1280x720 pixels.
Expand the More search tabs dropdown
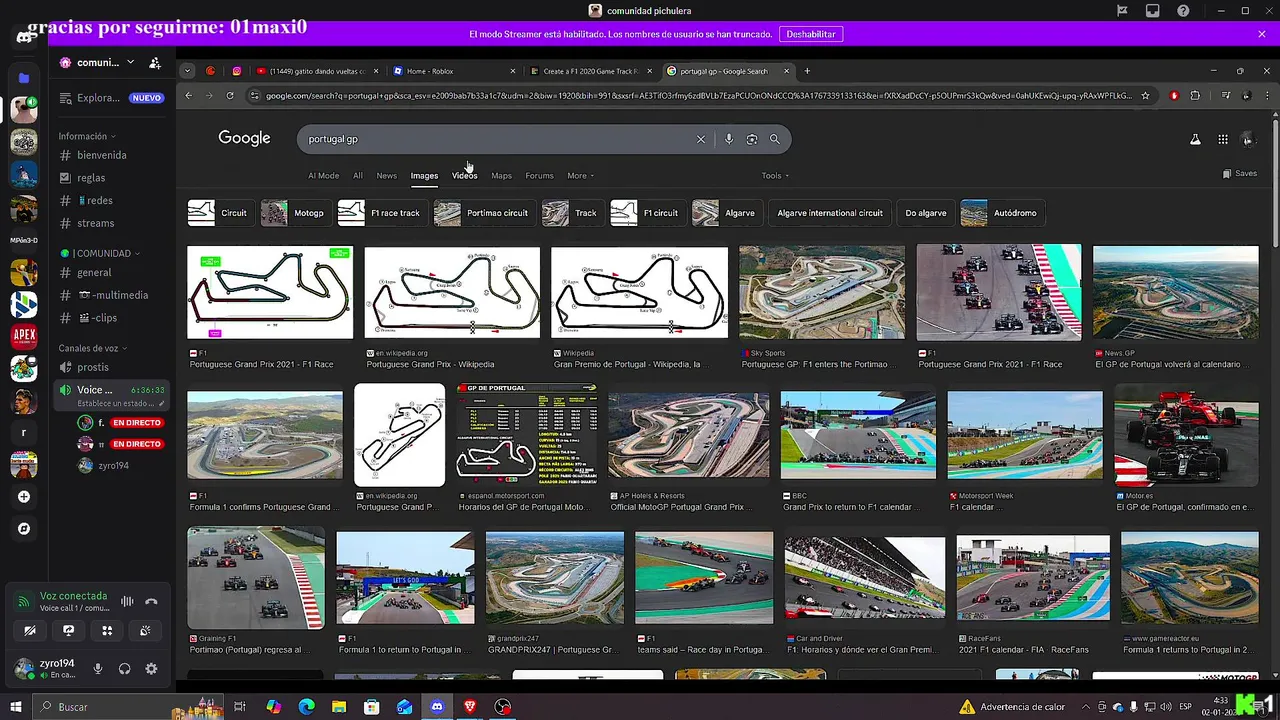point(580,176)
